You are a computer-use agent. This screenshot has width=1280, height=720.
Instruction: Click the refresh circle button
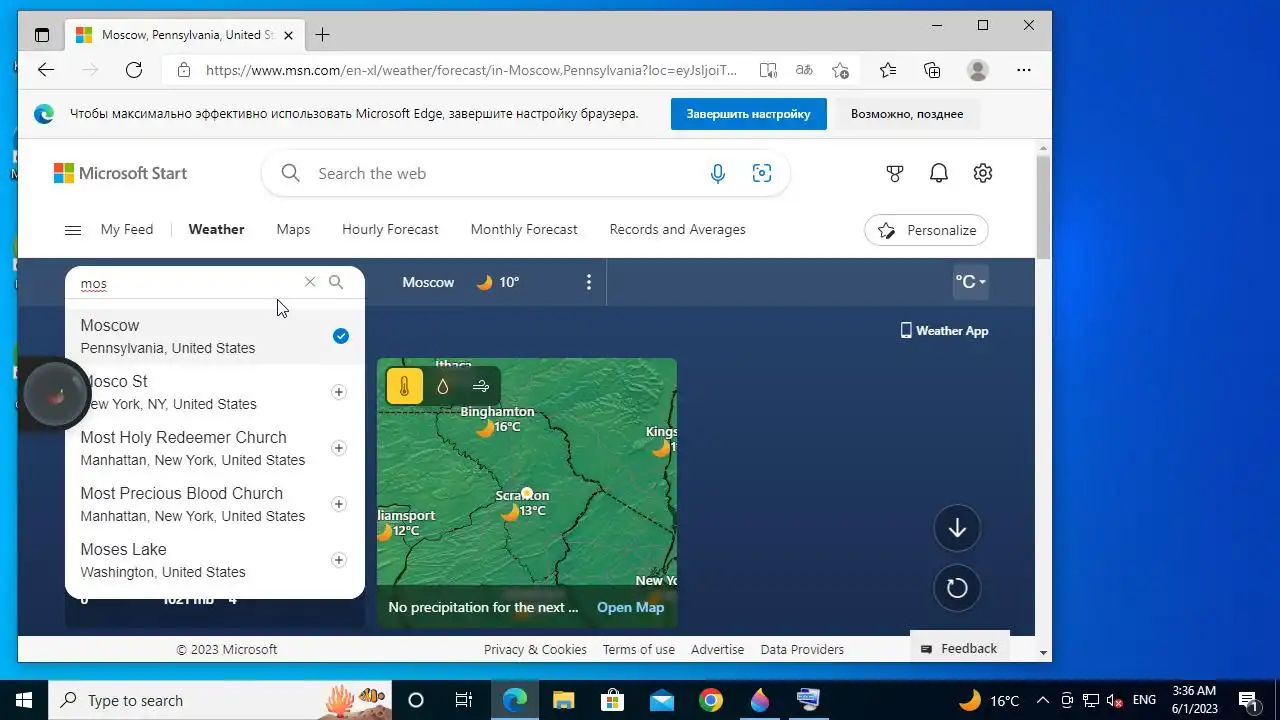point(957,588)
